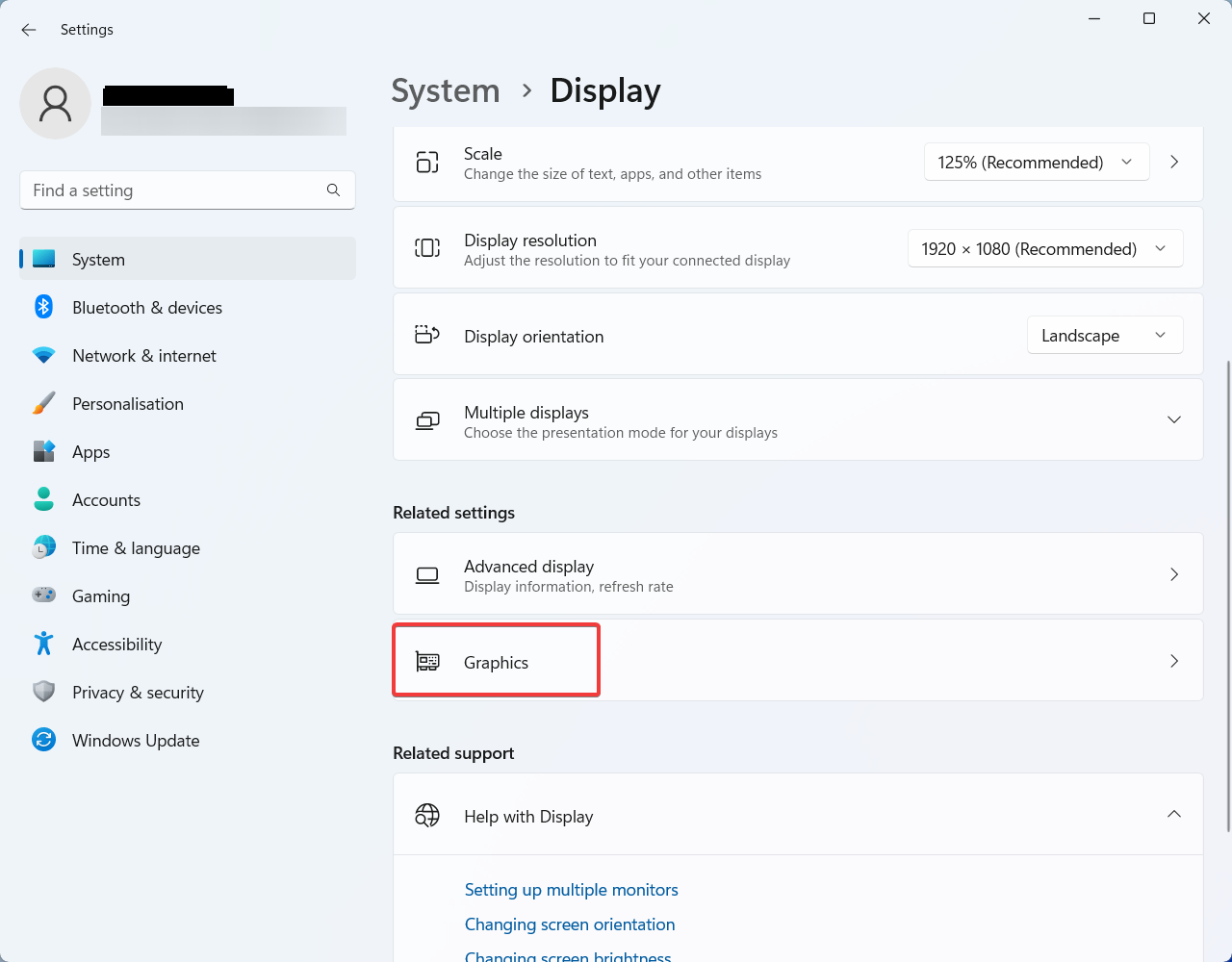Click the Time & language globe icon
This screenshot has width=1232, height=962.
[43, 547]
